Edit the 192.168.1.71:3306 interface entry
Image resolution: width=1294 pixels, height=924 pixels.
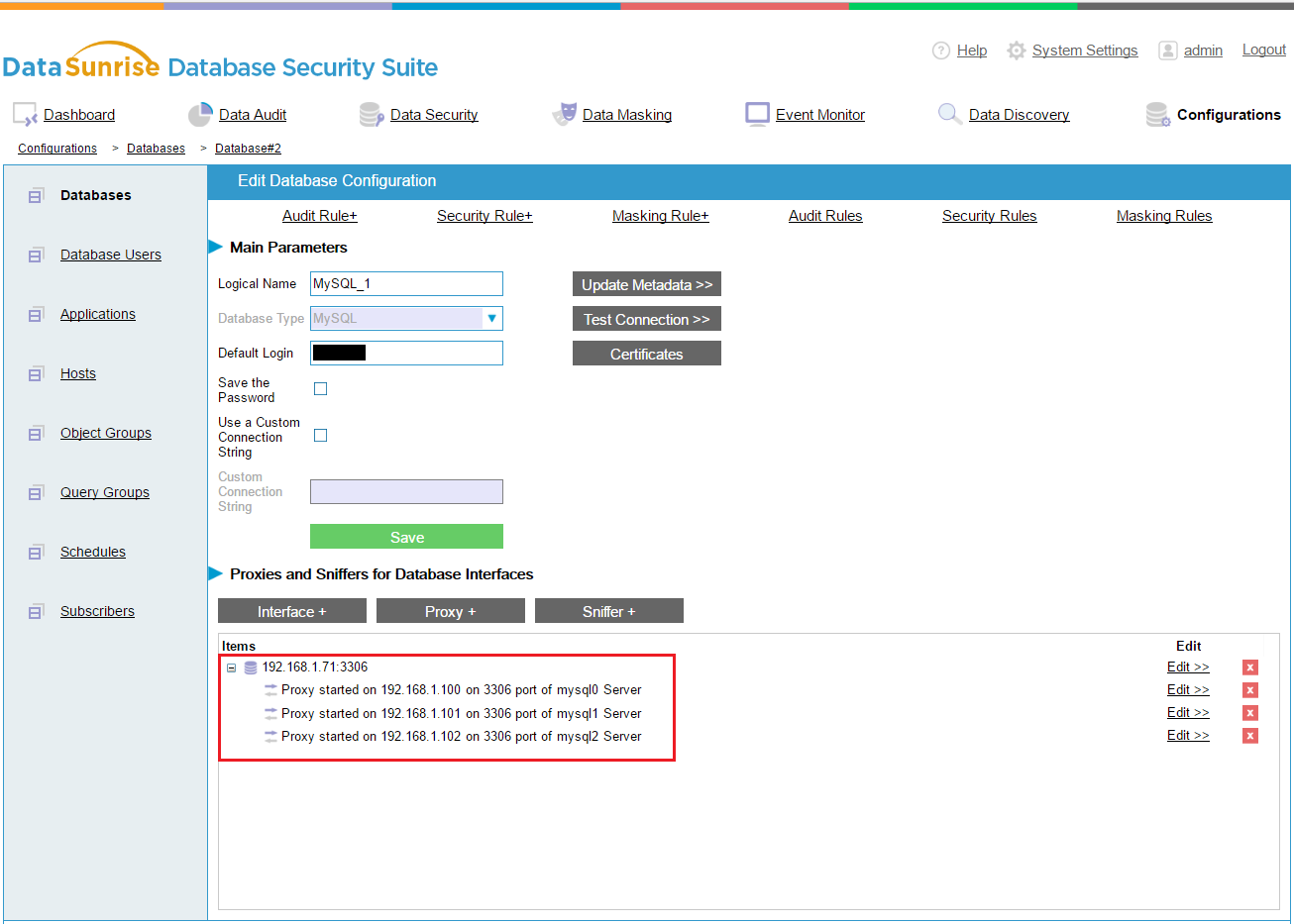pos(1188,667)
